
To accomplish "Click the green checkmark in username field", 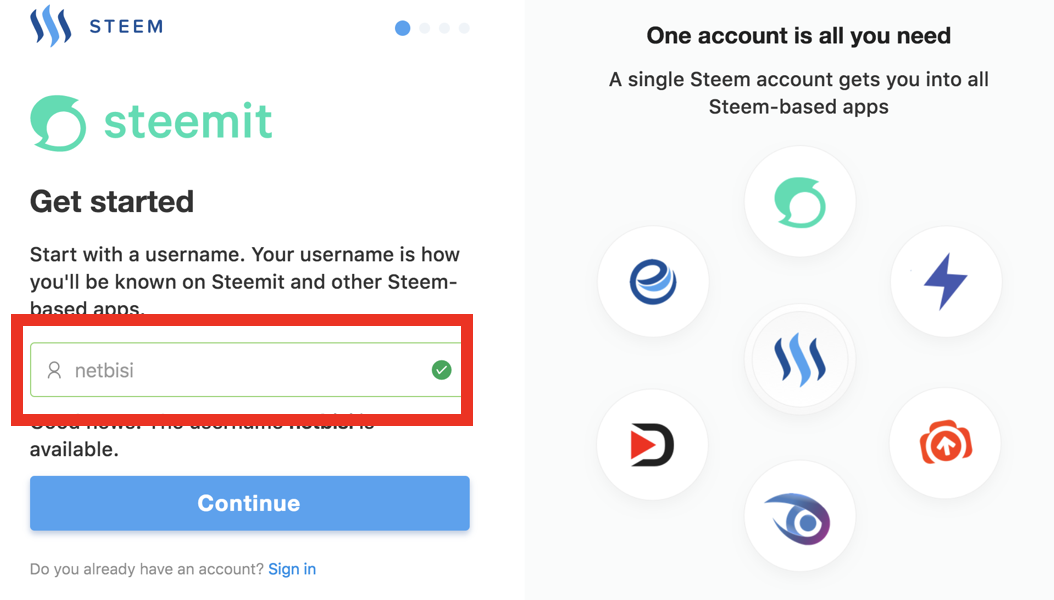I will point(441,370).
